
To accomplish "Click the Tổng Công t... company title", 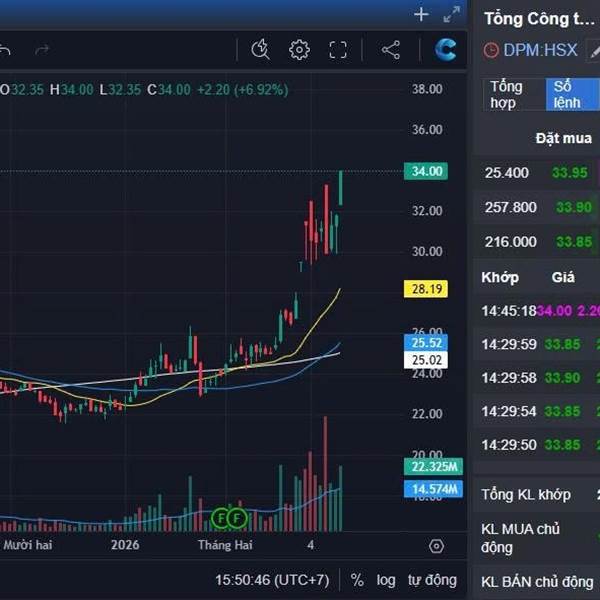I will tap(539, 18).
